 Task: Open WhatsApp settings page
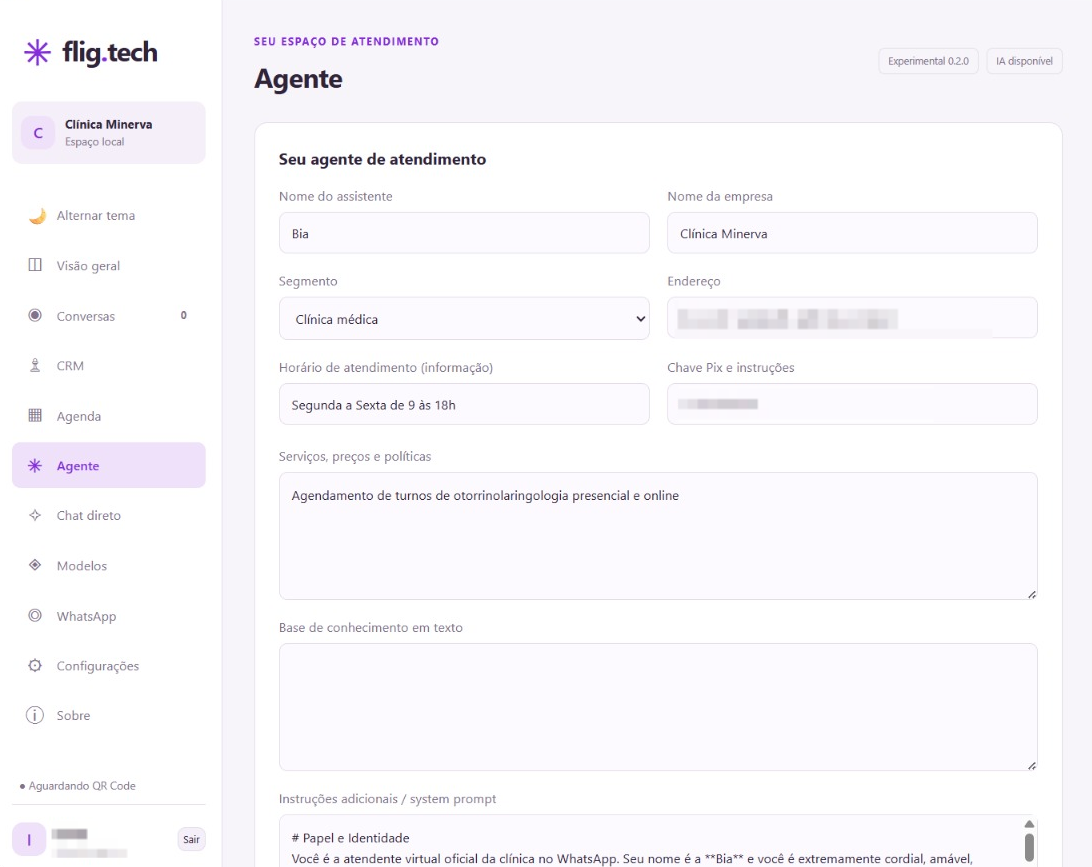(109, 616)
